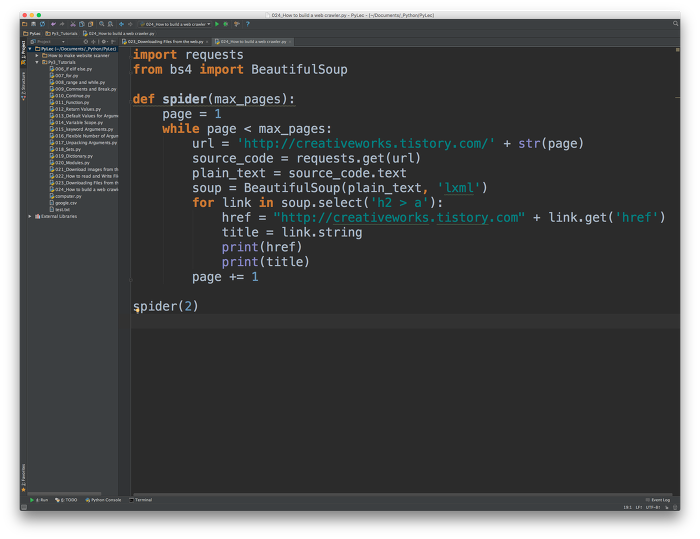The width and height of the screenshot is (700, 539).
Task: Open Settings with the wrench toolbar icon
Action: 237,24
